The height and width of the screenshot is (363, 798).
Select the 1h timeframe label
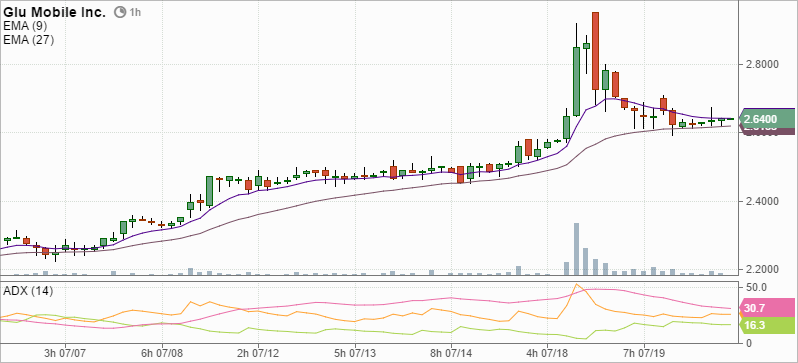pyautogui.click(x=135, y=13)
